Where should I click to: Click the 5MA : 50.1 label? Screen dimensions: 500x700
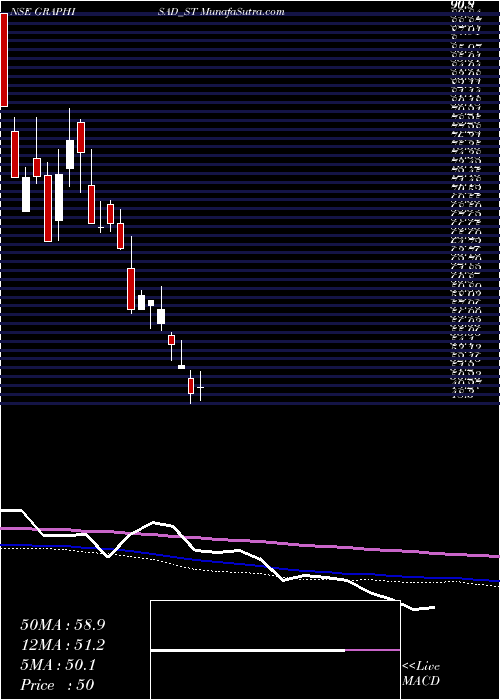pos(58,665)
